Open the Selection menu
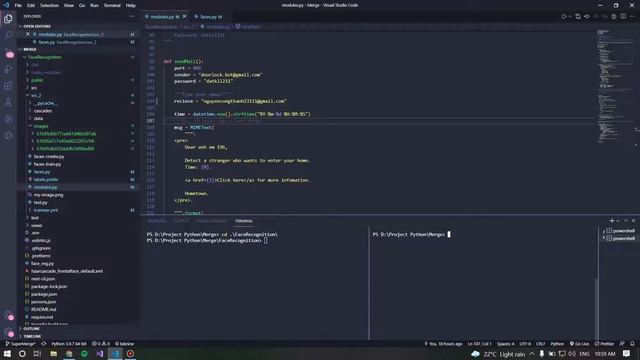Viewport: 640px width, 360px height. point(49,5)
